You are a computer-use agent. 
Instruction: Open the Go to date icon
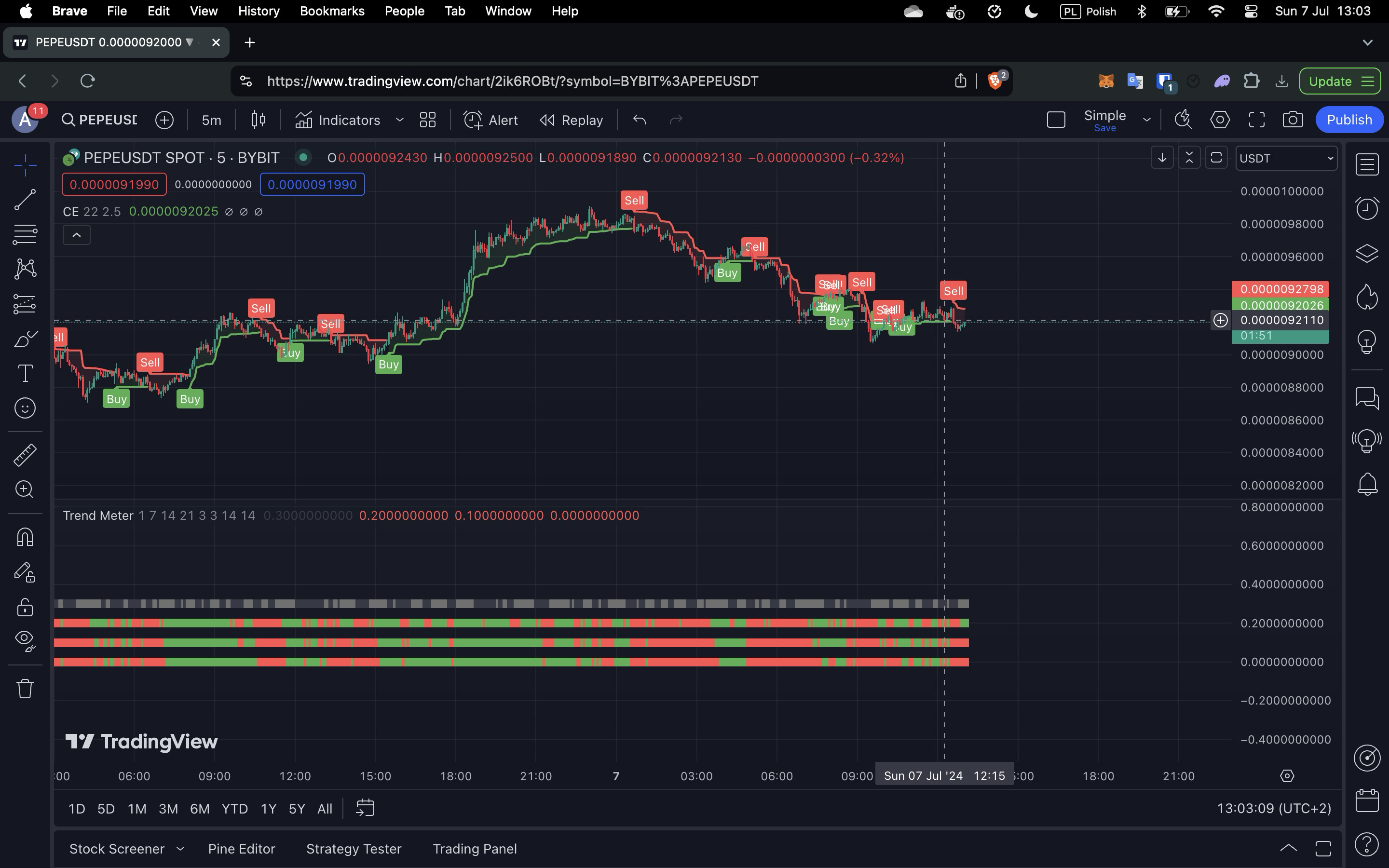(365, 808)
